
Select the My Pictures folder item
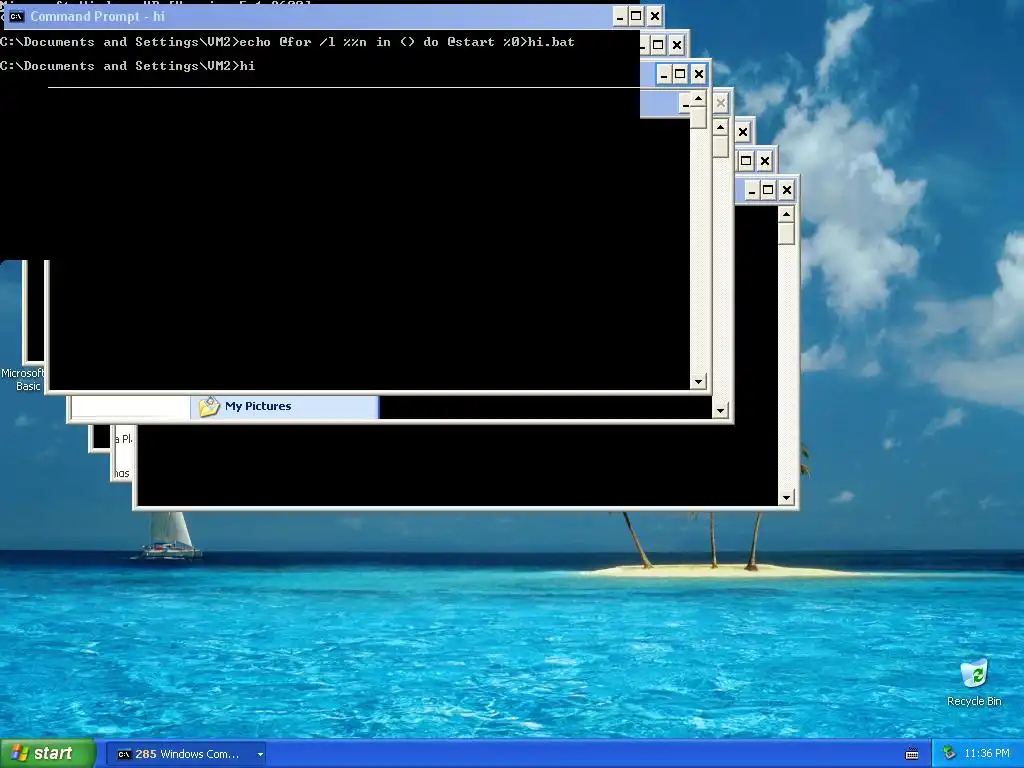[285, 406]
